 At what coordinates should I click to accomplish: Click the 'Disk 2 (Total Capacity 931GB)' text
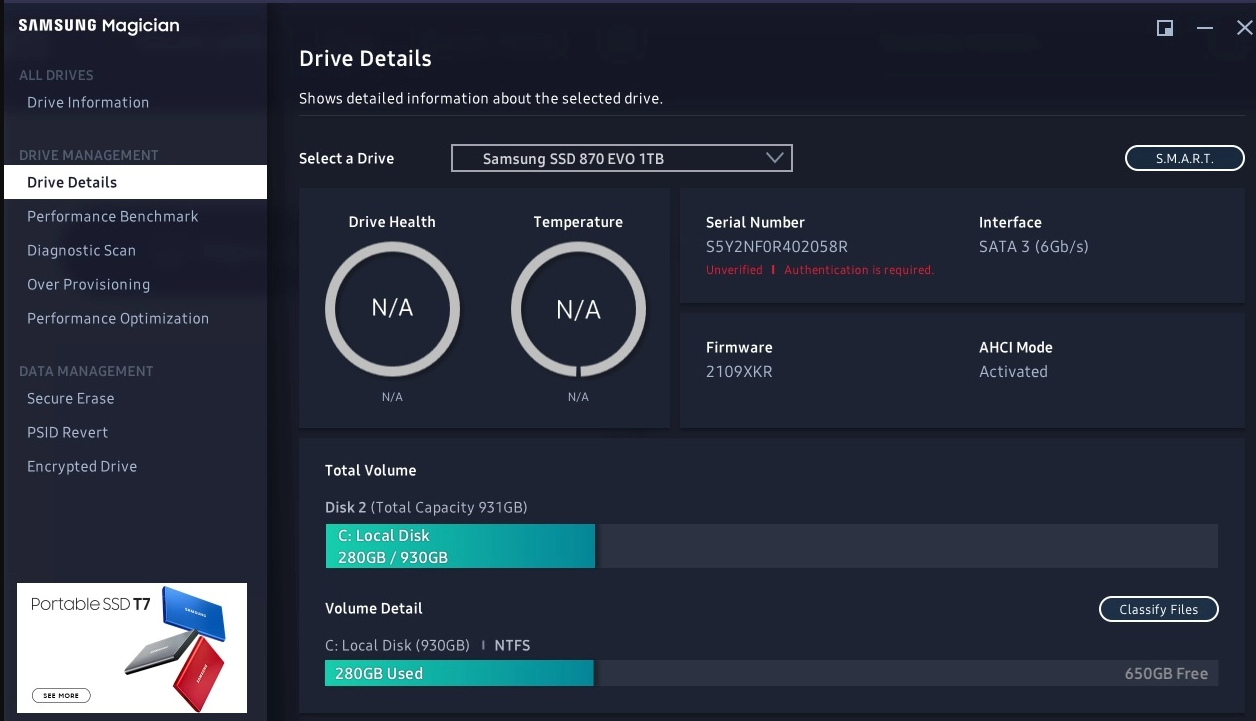click(x=426, y=507)
